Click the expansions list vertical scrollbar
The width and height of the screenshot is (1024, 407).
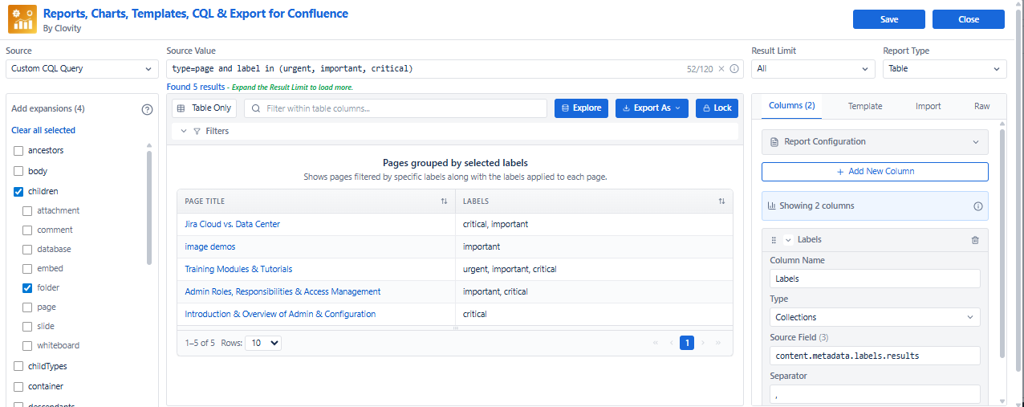click(x=149, y=208)
